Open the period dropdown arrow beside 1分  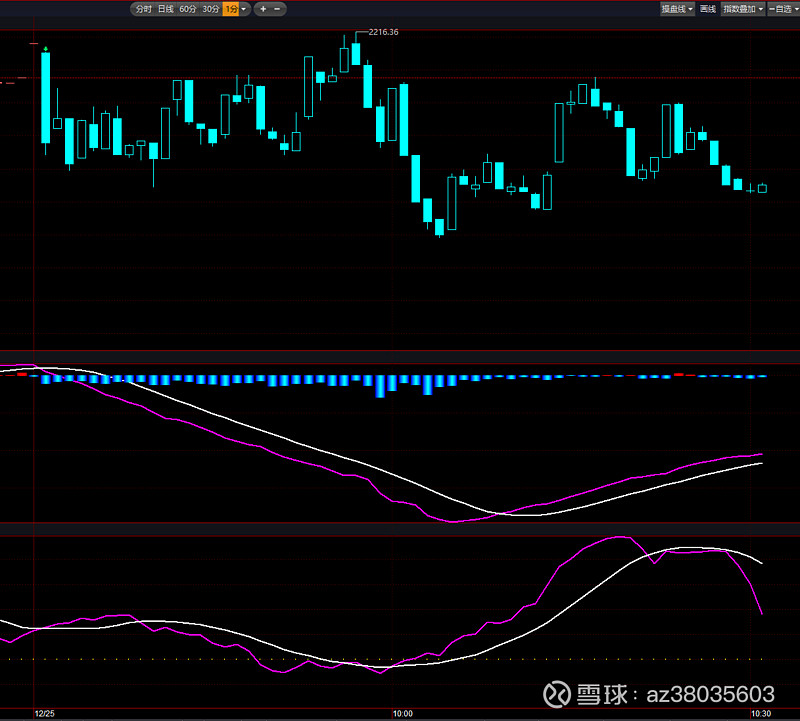click(x=244, y=9)
